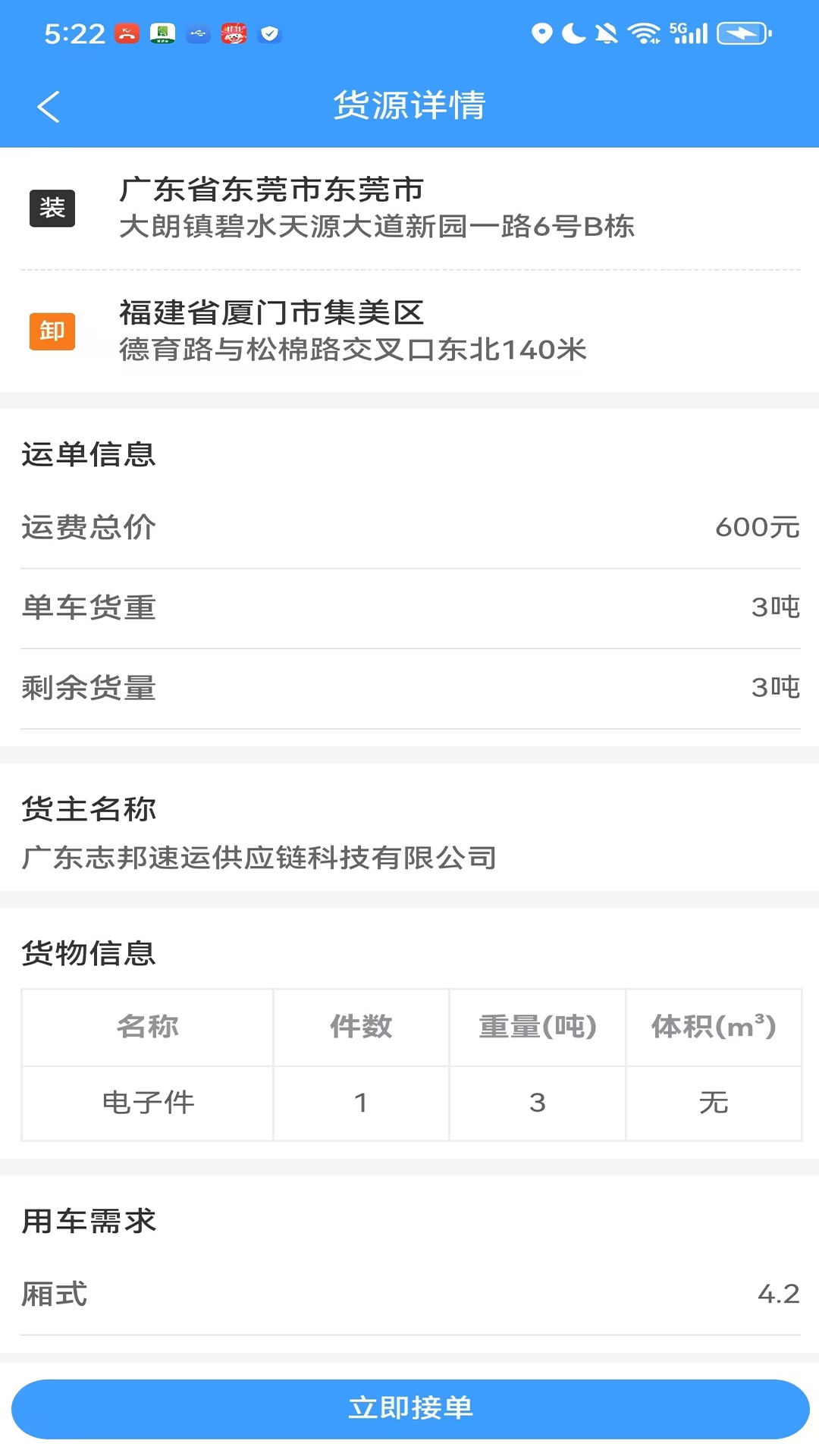The width and height of the screenshot is (819, 1456).
Task: Select the 剩余货量 row
Action: click(409, 688)
